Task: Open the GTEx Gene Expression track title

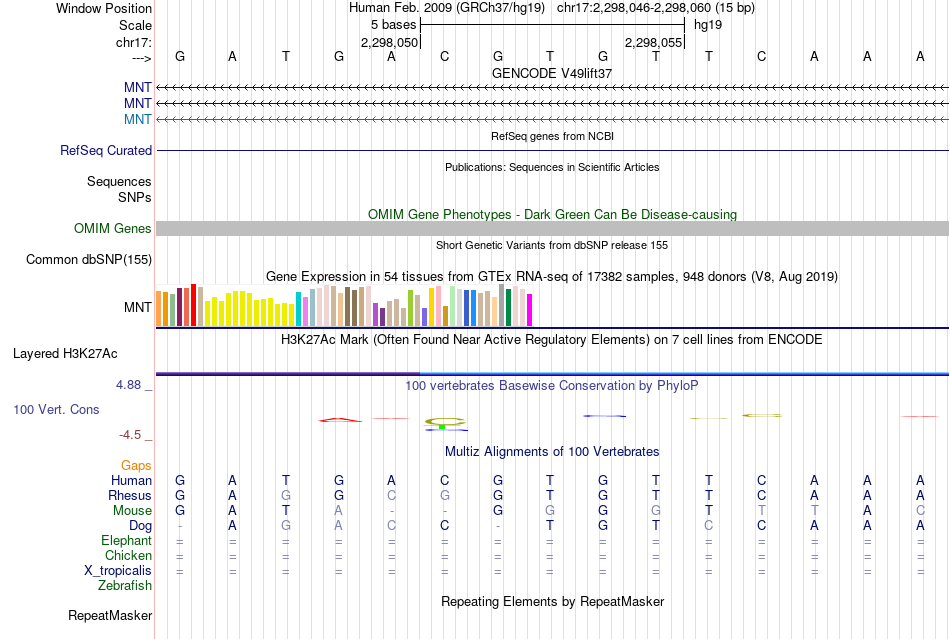Action: [552, 277]
